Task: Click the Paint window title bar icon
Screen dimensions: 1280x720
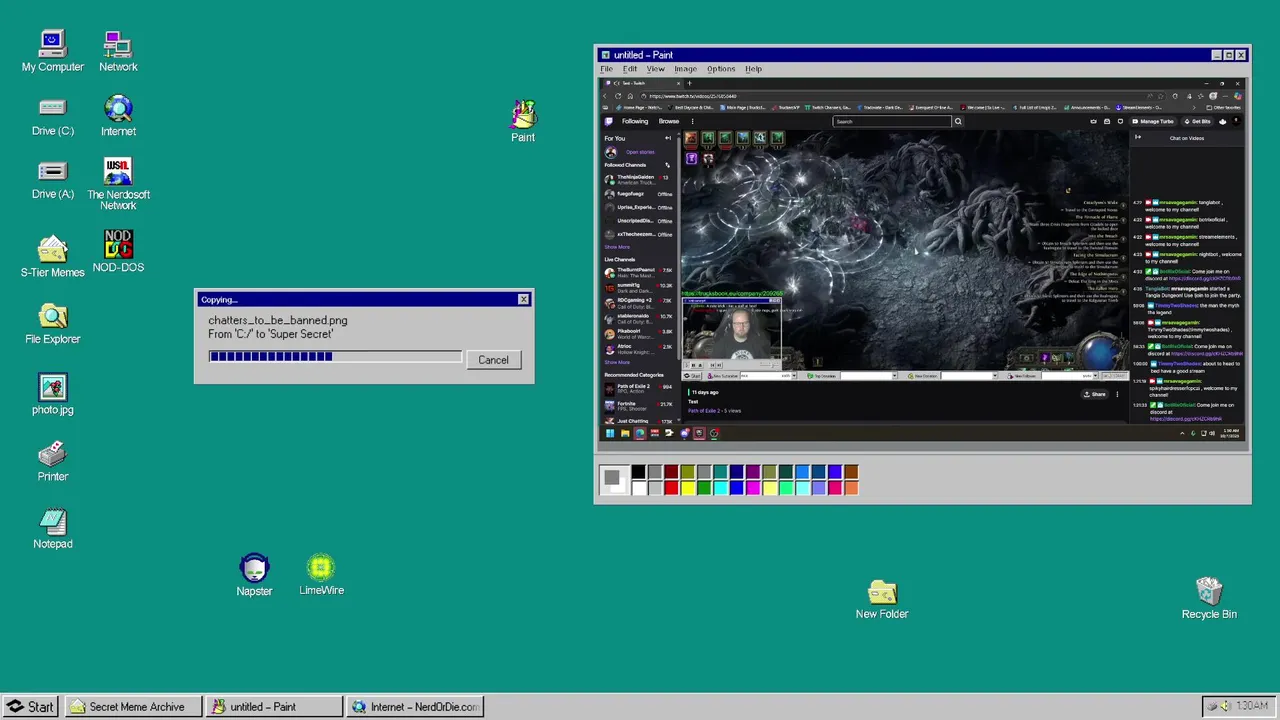Action: click(x=605, y=55)
